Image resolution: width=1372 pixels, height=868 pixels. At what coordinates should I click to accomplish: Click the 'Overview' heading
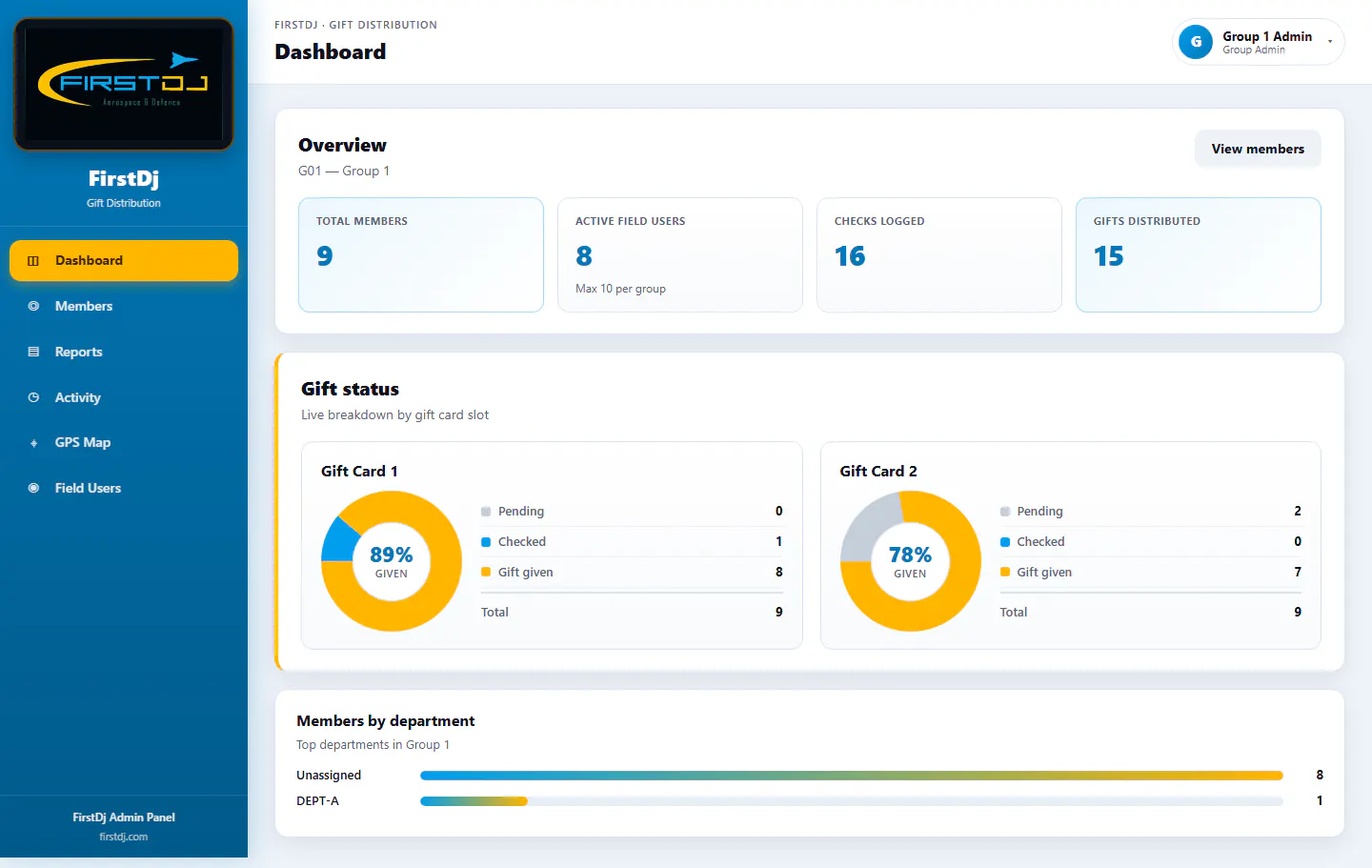(342, 145)
